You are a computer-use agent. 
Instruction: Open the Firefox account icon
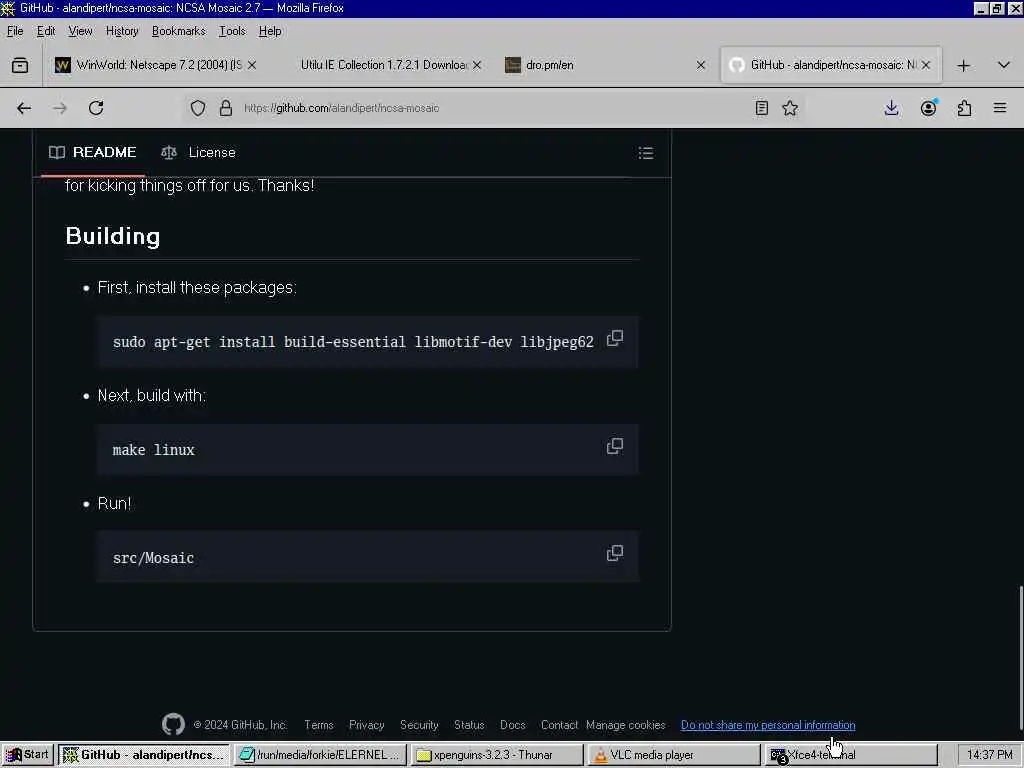pos(929,108)
